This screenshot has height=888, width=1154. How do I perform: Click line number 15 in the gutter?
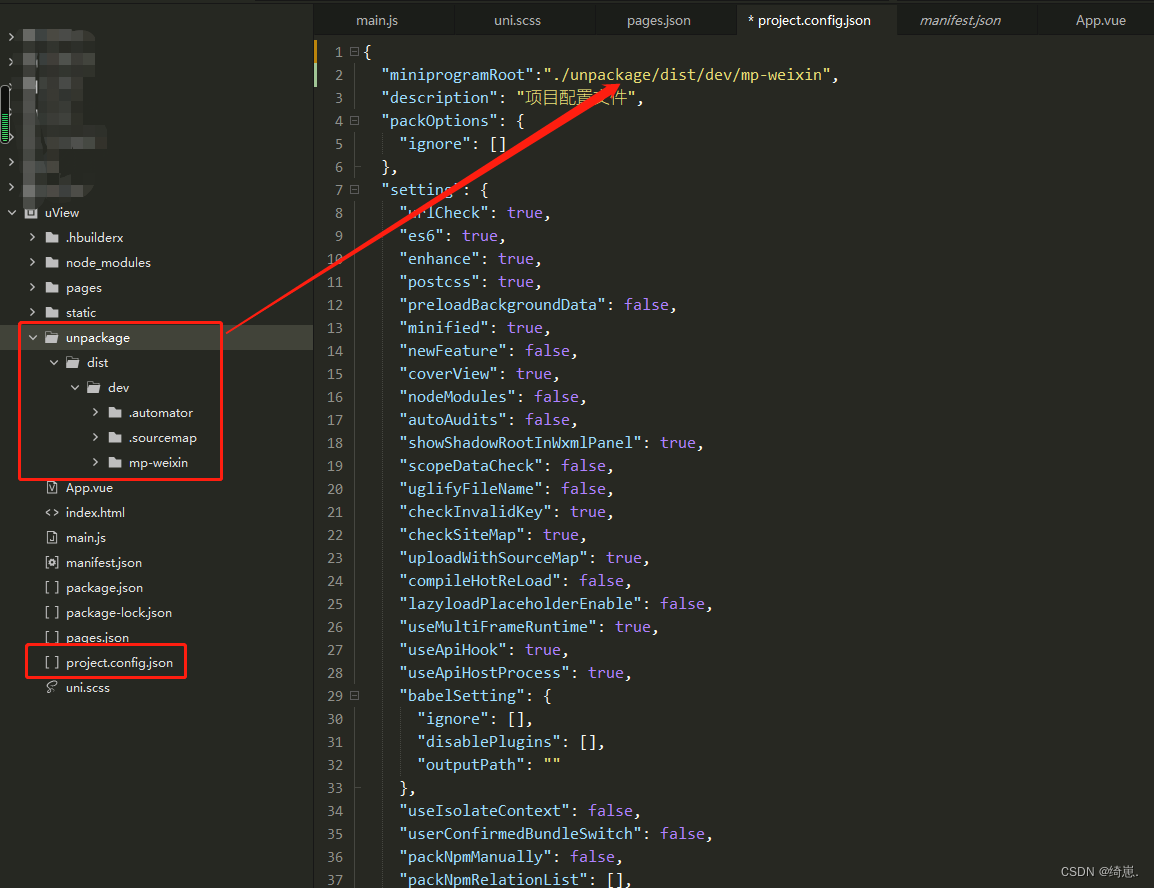[335, 373]
